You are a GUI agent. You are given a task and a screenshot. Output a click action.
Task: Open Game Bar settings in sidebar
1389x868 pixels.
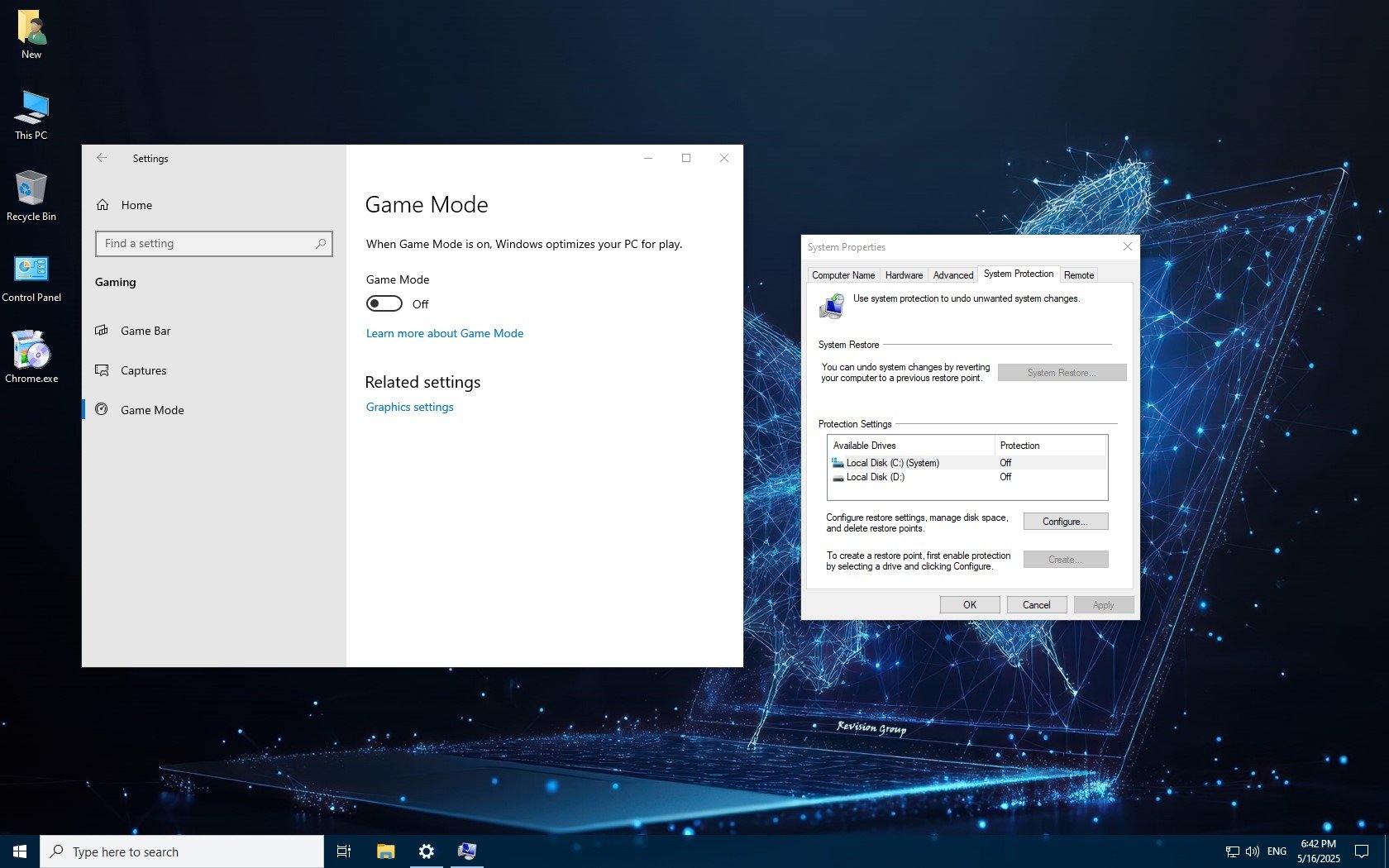click(146, 331)
